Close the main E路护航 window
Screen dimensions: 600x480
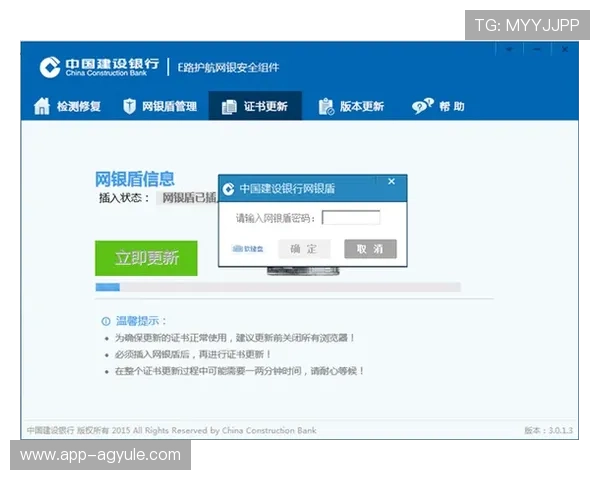pos(565,49)
